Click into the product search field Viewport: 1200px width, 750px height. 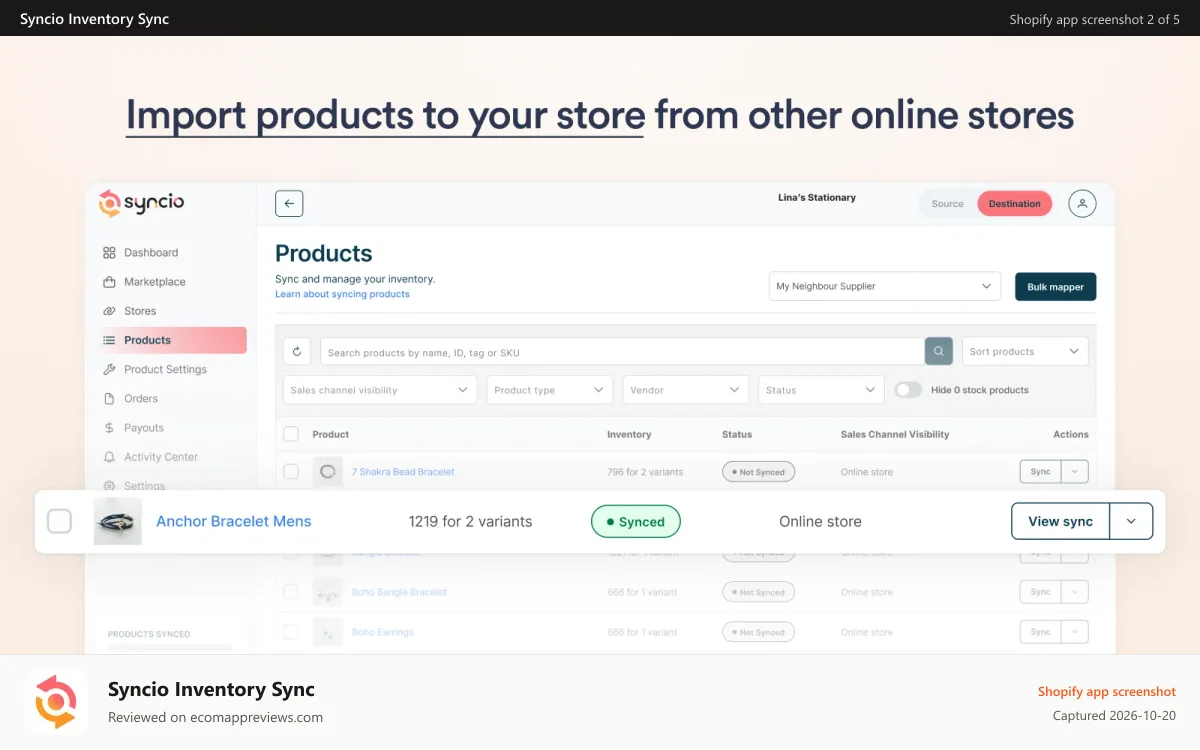(x=622, y=352)
